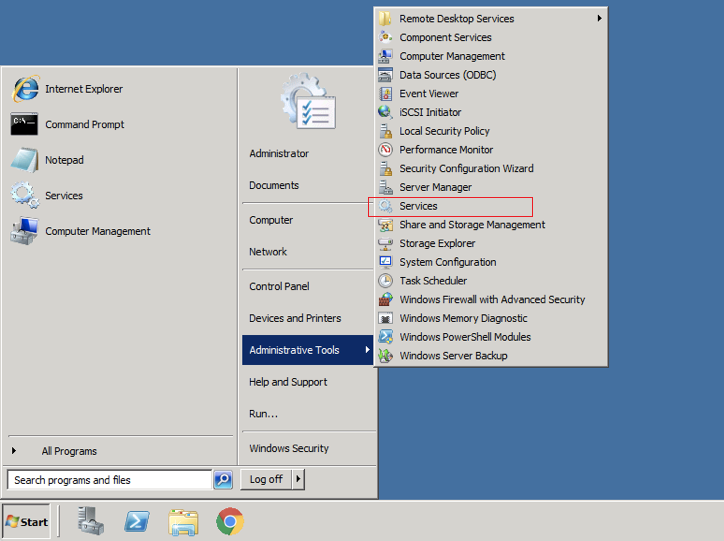Open the Log off options arrow
Screen dimensions: 724x541
pyautogui.click(x=298, y=479)
